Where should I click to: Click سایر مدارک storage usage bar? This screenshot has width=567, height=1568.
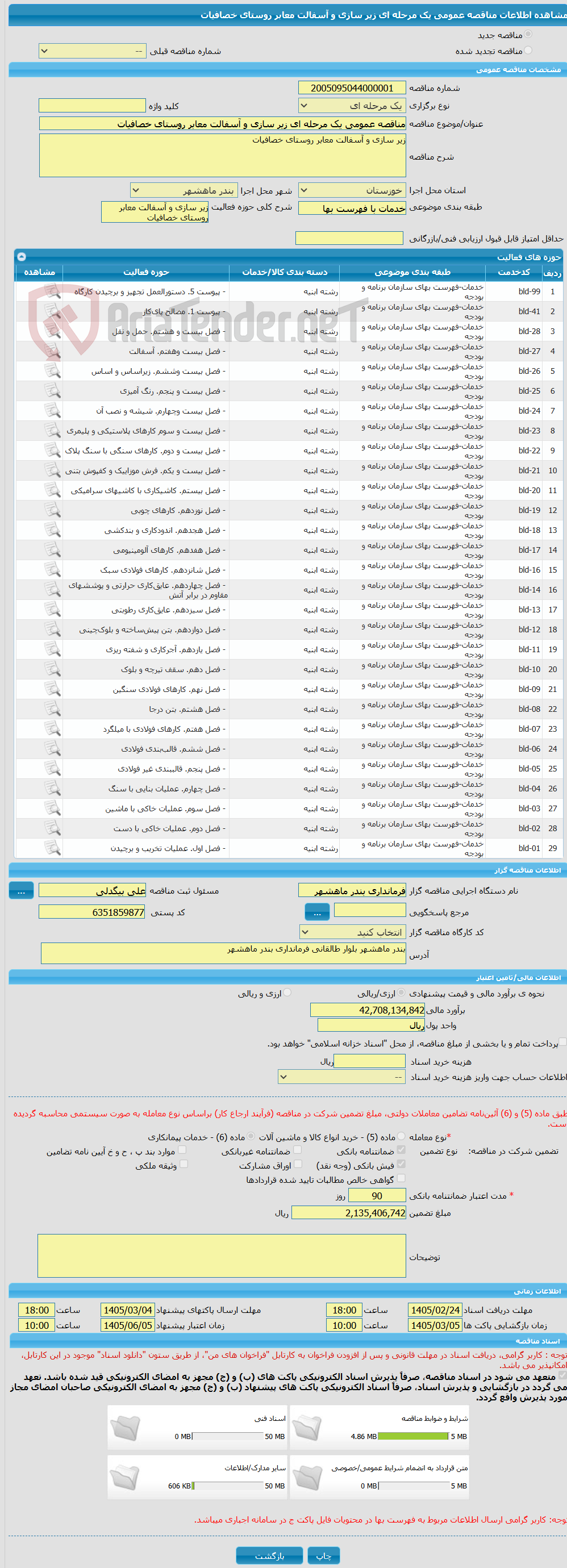tap(227, 1485)
